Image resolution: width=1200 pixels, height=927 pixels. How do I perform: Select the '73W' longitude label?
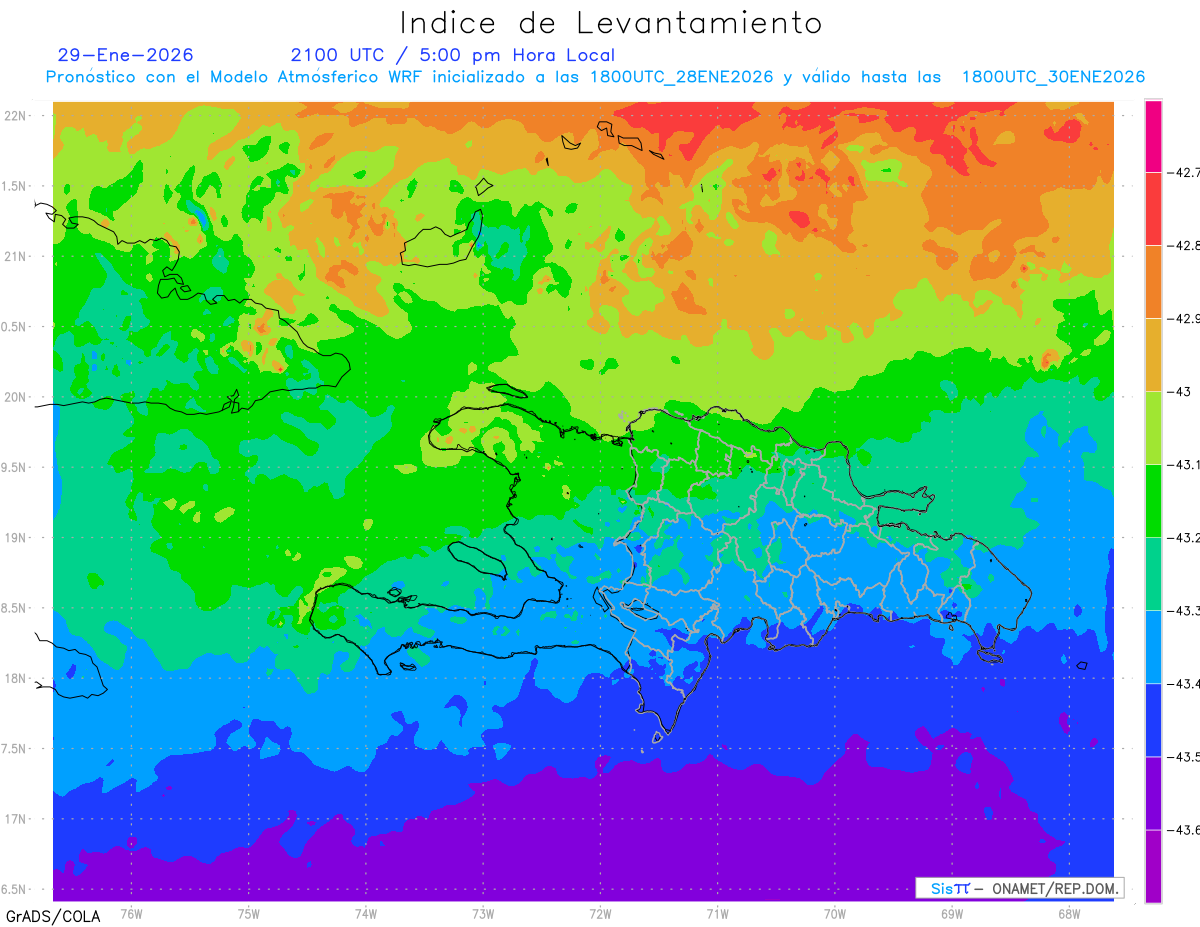click(x=483, y=913)
